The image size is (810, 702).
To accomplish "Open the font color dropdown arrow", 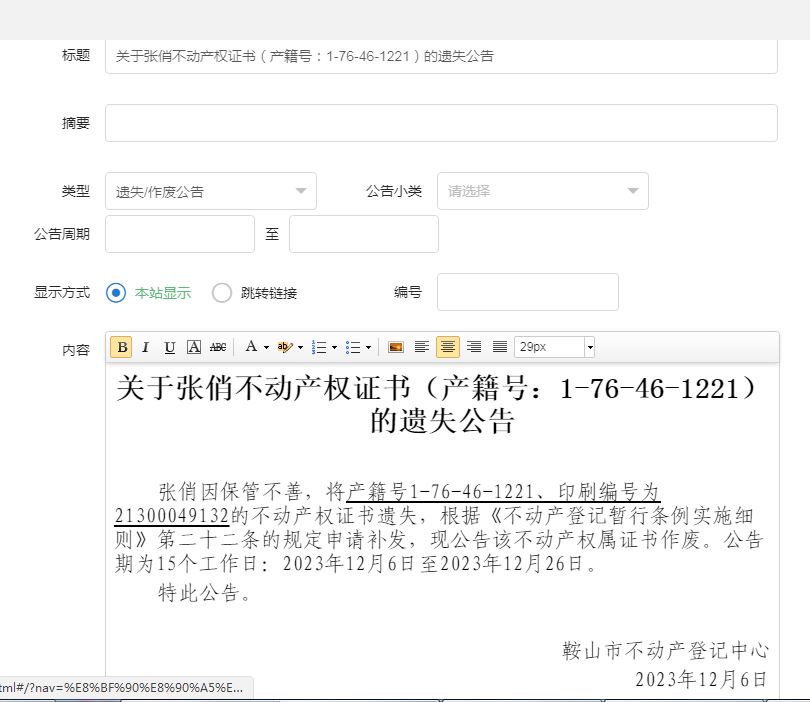I will [266, 347].
